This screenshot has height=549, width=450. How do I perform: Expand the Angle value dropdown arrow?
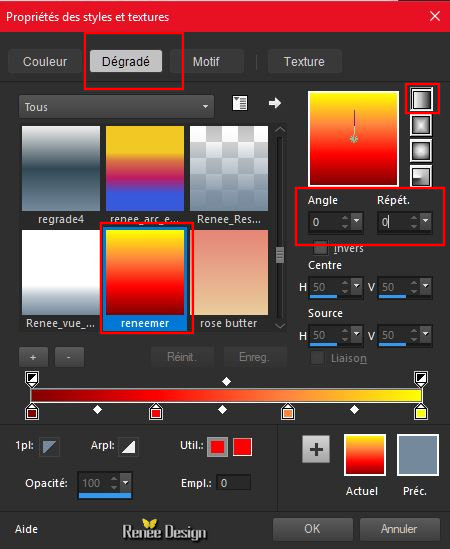356,221
